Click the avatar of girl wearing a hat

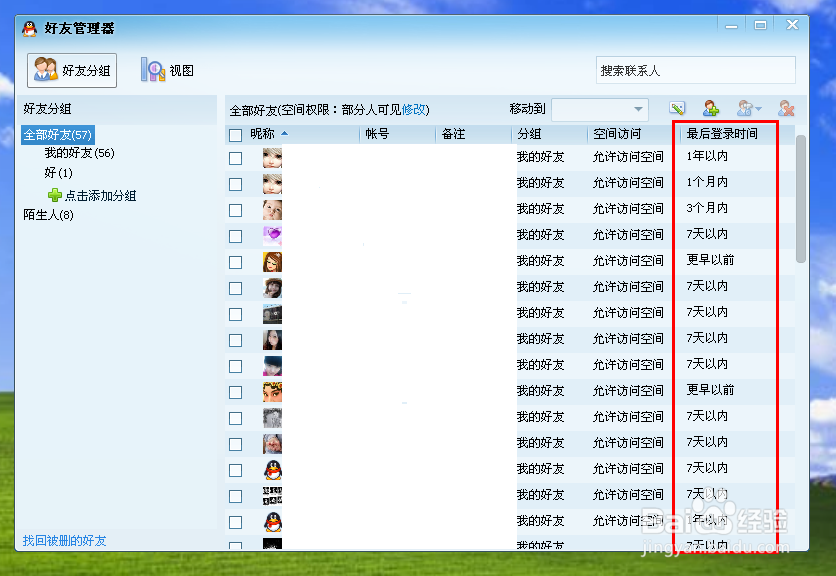pos(272,288)
